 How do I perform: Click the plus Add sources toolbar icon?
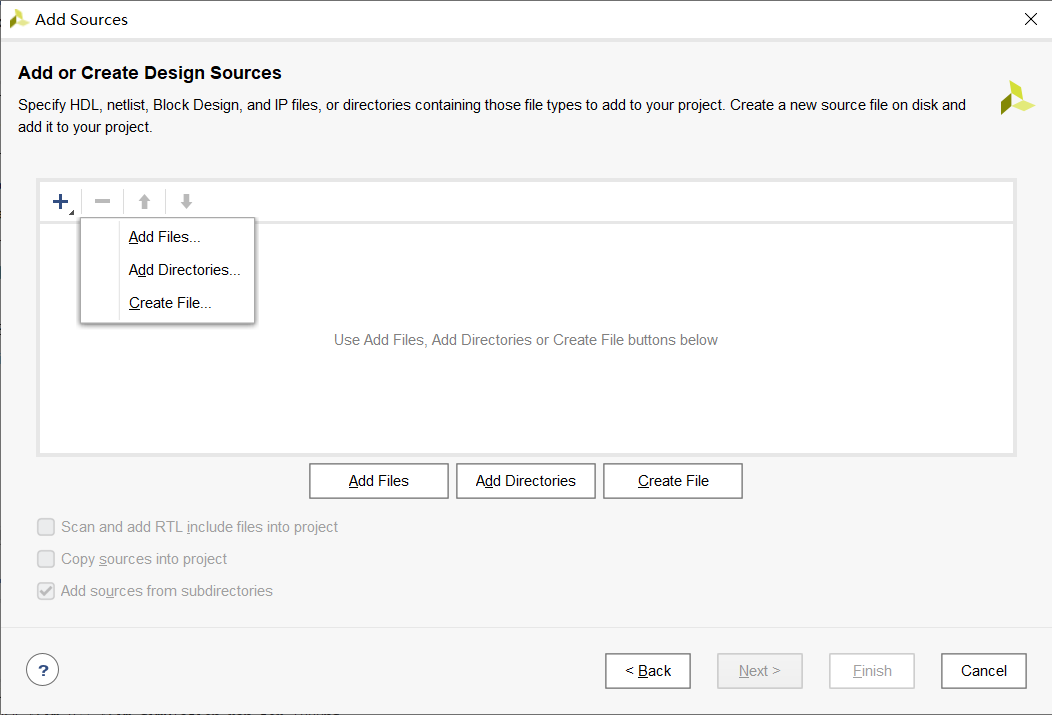click(x=61, y=202)
